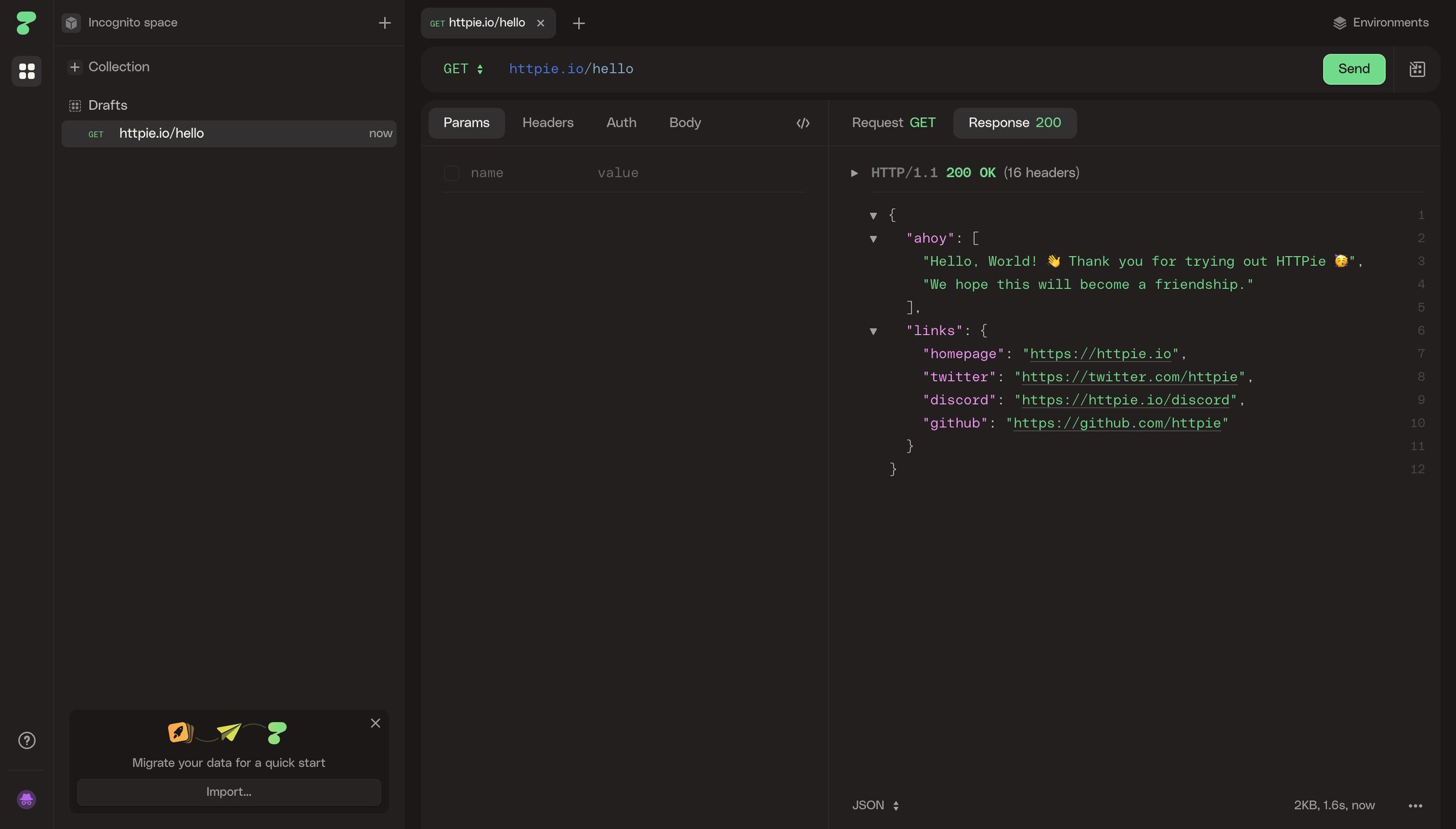Click the "Migrate your data for a quick start" text
This screenshot has height=829, width=1456.
point(229,763)
